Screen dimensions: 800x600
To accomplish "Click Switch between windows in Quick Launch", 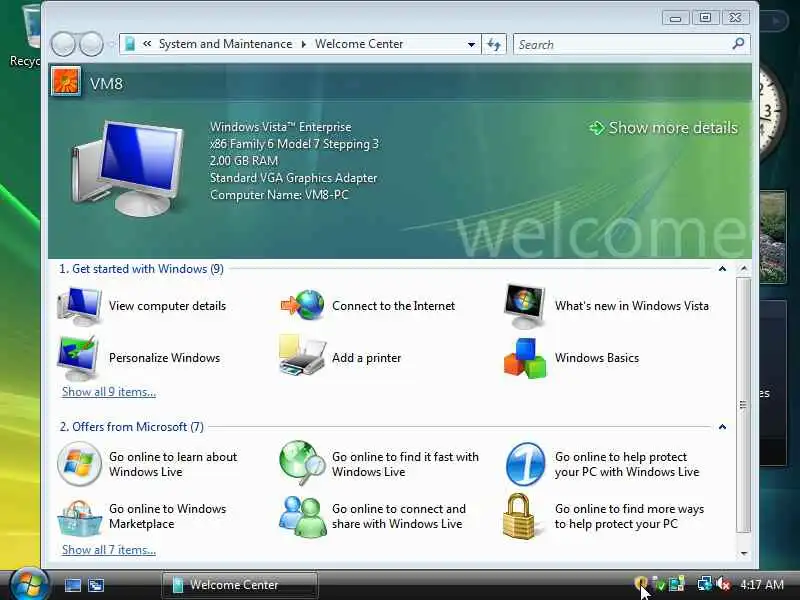I will pos(96,585).
